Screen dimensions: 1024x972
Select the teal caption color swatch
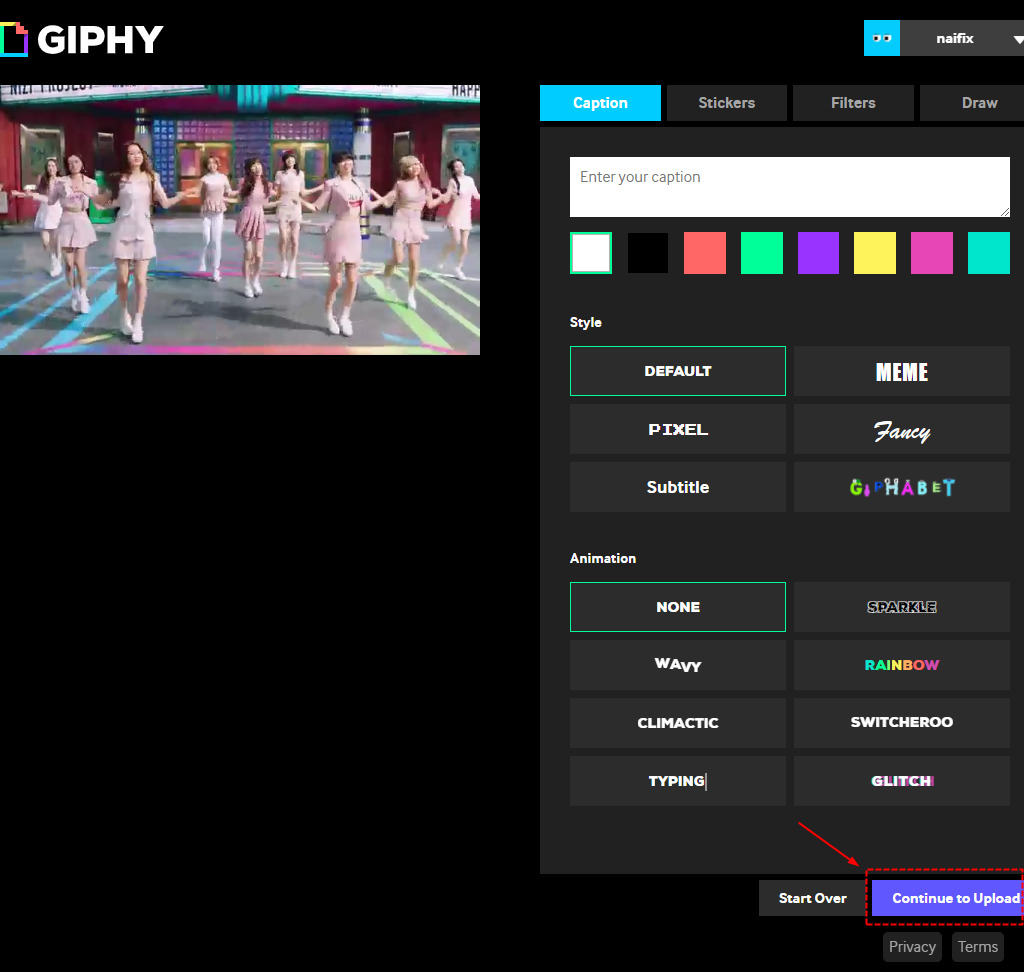coord(989,253)
